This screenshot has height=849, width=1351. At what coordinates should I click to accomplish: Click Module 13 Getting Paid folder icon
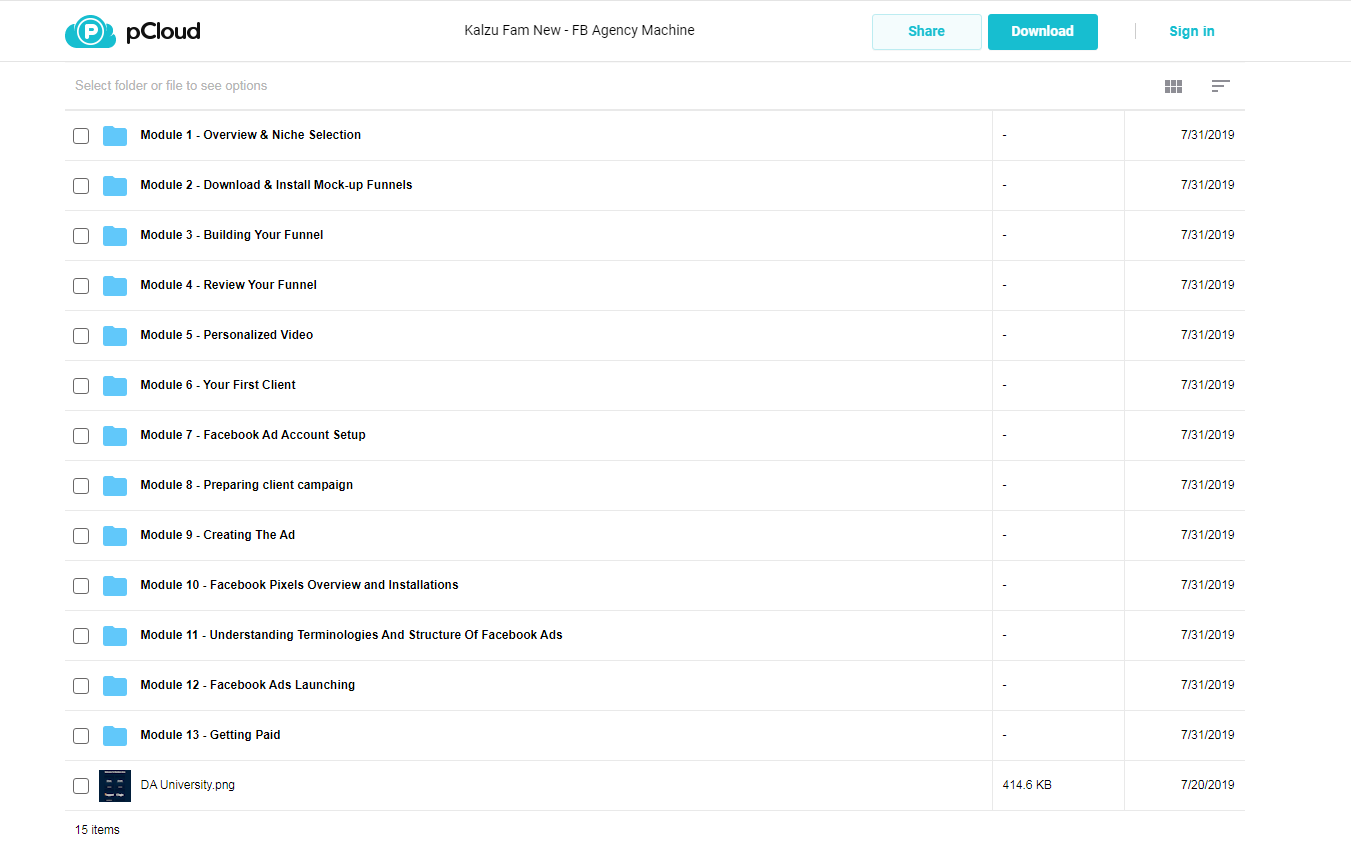click(115, 736)
